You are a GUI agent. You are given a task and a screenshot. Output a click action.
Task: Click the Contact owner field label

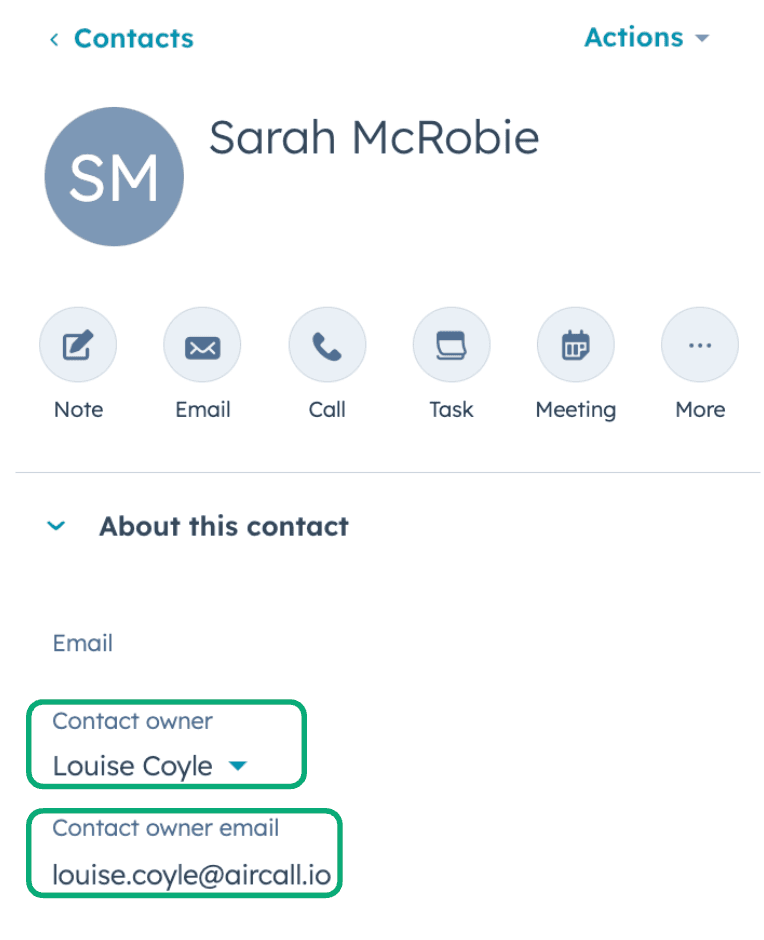tap(132, 721)
